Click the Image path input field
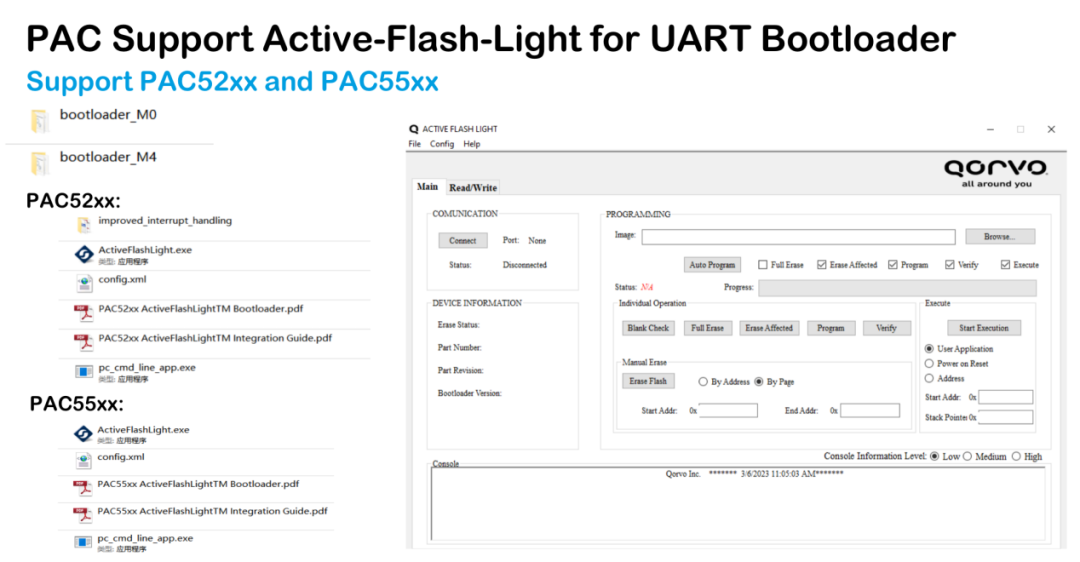 [x=798, y=237]
